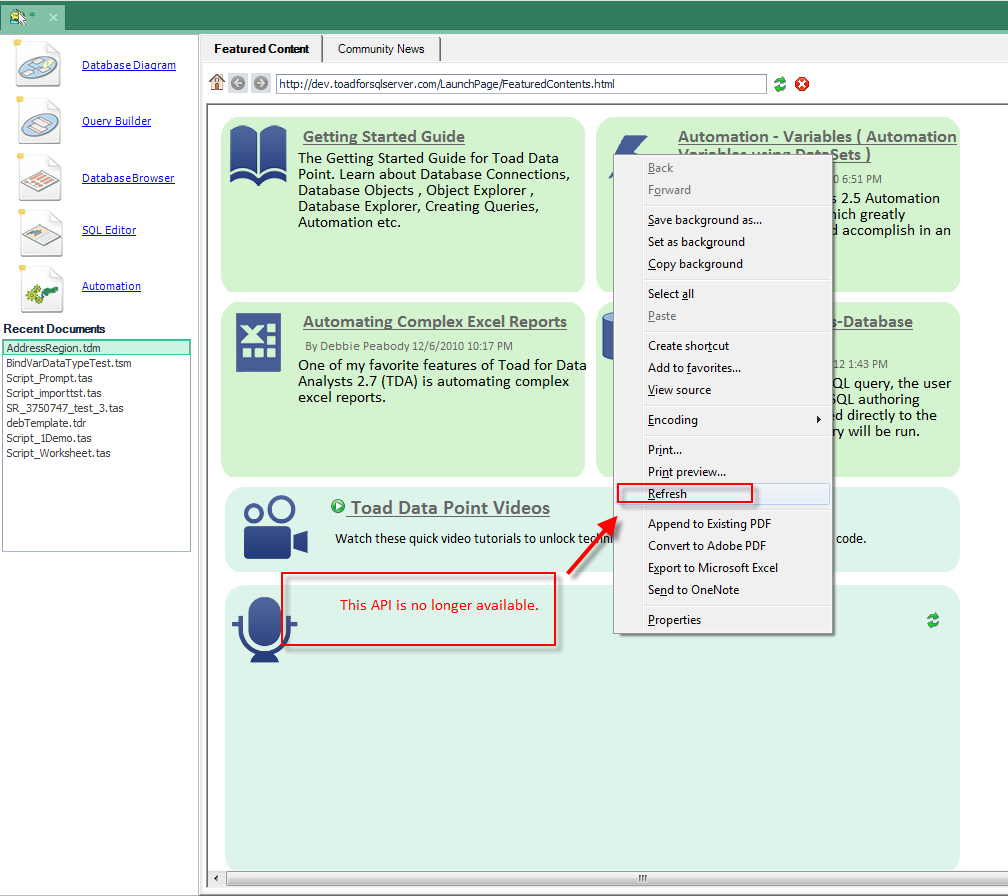The width and height of the screenshot is (1008, 896).
Task: Open Automating Complex Excel Reports article
Action: (435, 321)
